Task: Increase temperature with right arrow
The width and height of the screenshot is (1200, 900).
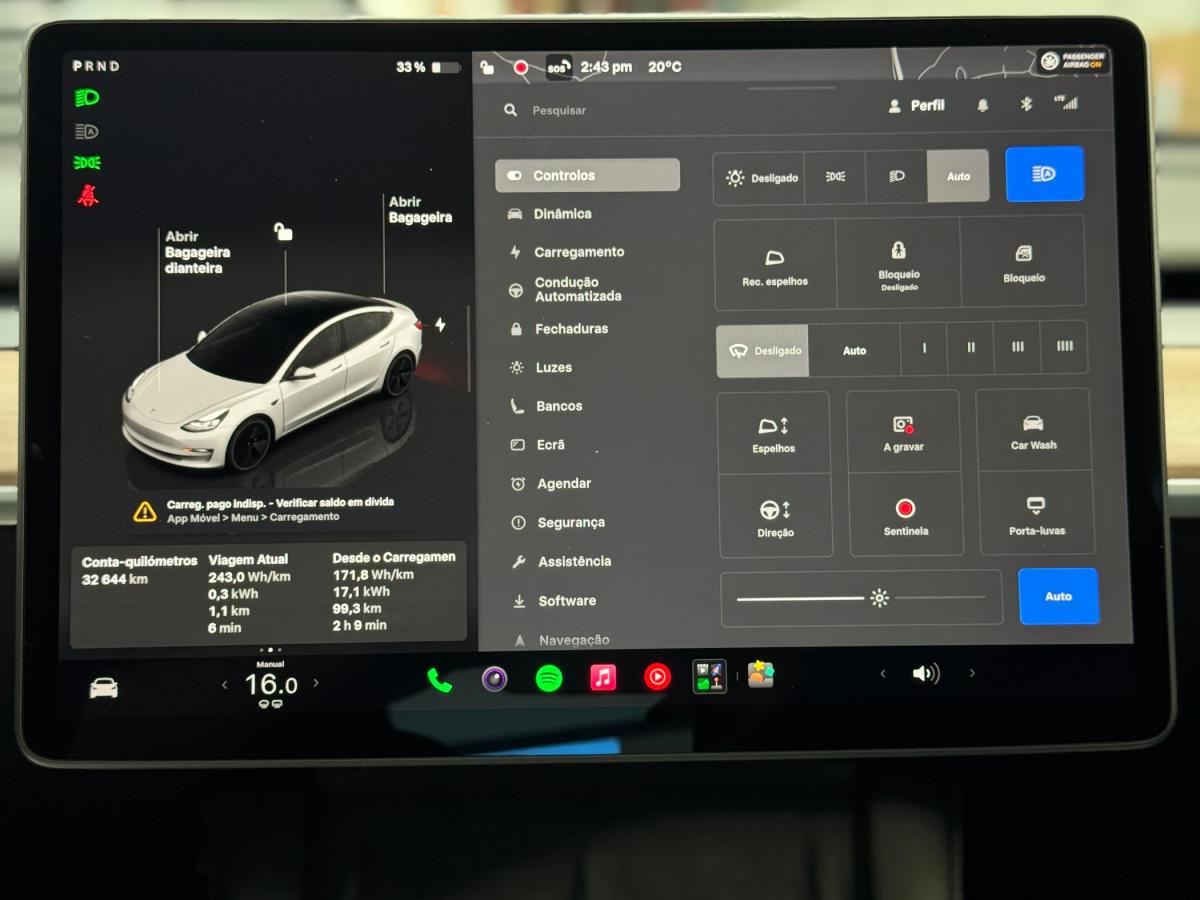Action: pyautogui.click(x=316, y=683)
